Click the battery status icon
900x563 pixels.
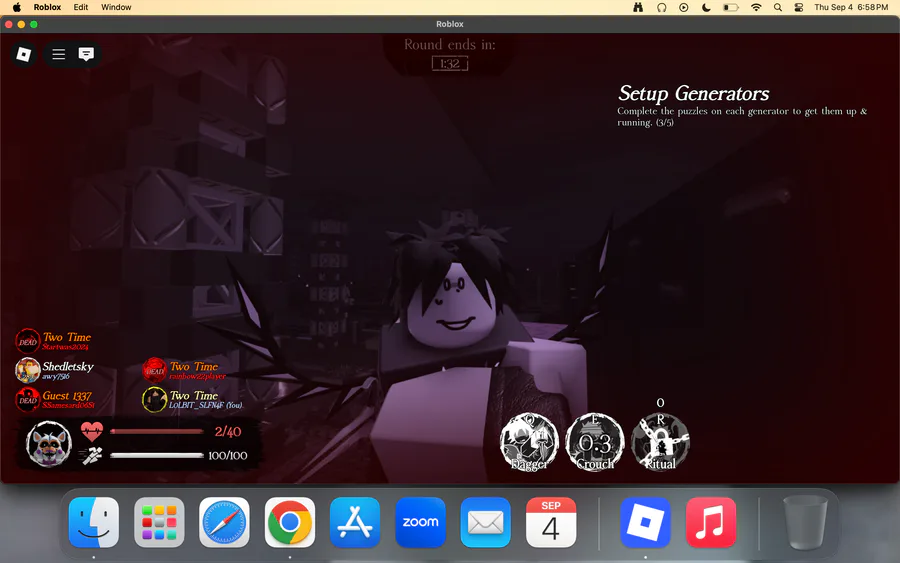click(x=730, y=7)
